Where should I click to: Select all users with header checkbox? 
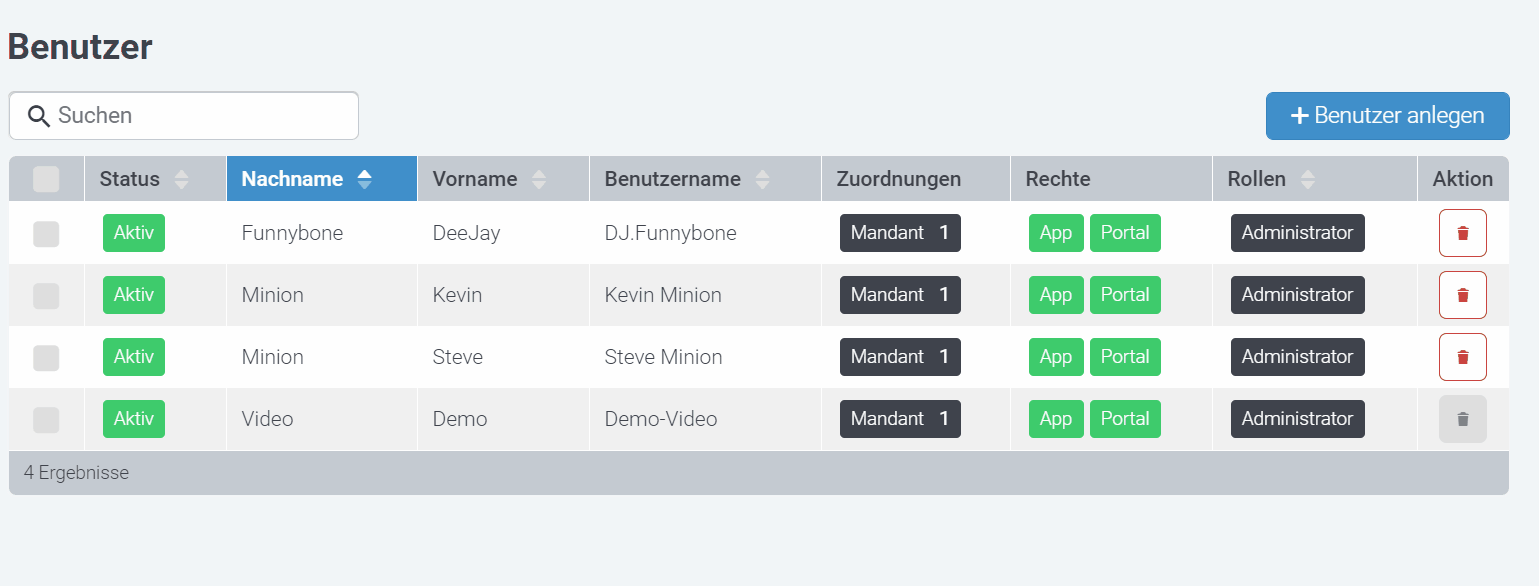[x=46, y=180]
